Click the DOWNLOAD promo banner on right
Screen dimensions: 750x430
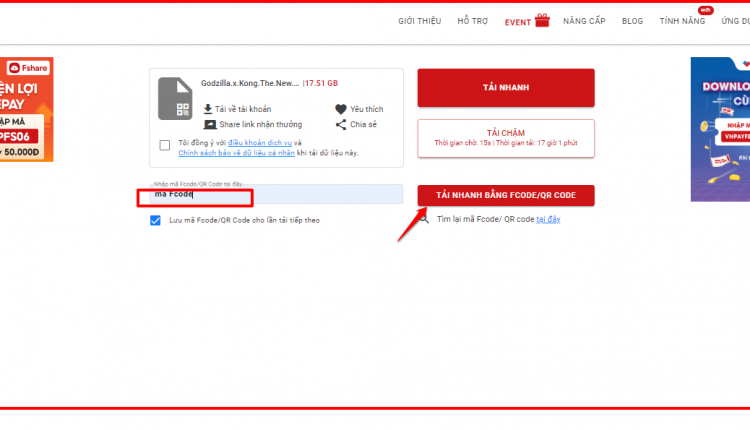tap(720, 129)
